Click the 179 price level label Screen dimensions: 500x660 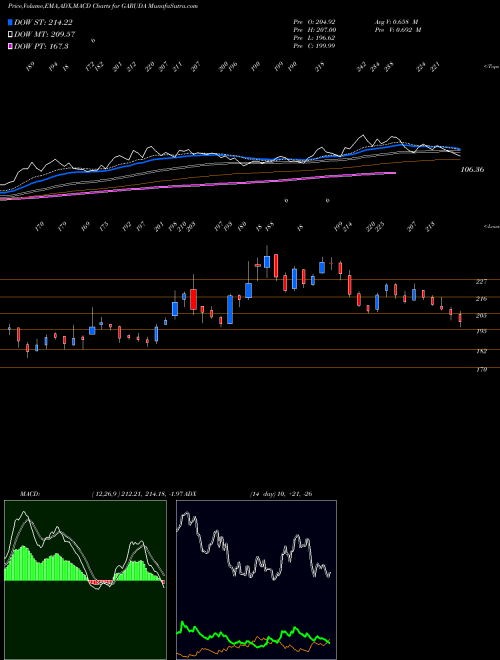[481, 370]
